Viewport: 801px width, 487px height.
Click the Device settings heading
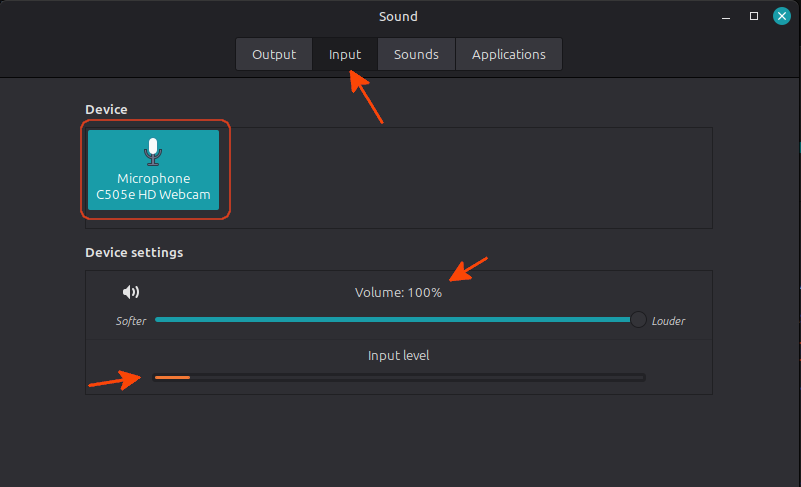coord(134,253)
